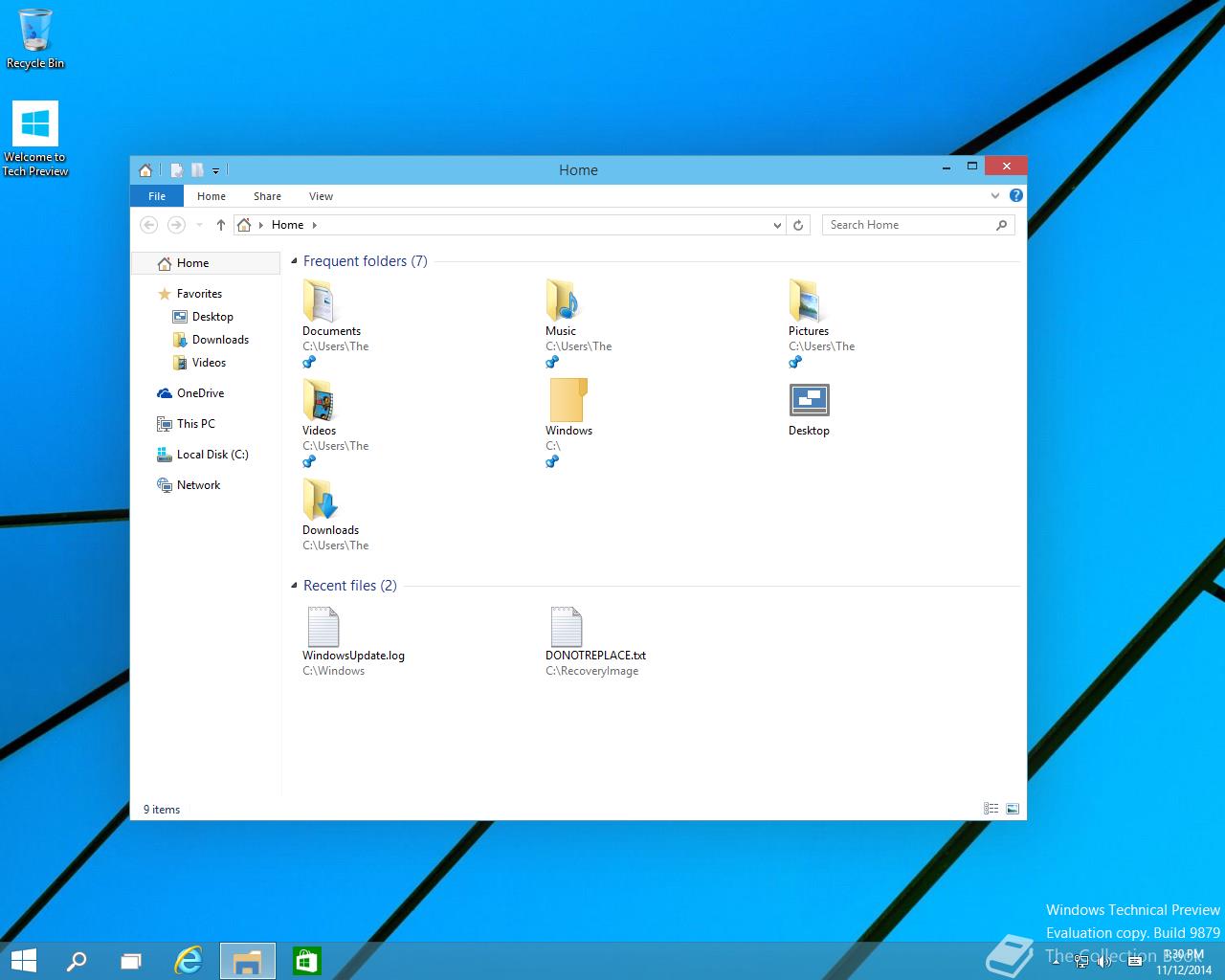The width and height of the screenshot is (1225, 980).
Task: Refresh the Home view
Action: pyautogui.click(x=798, y=225)
